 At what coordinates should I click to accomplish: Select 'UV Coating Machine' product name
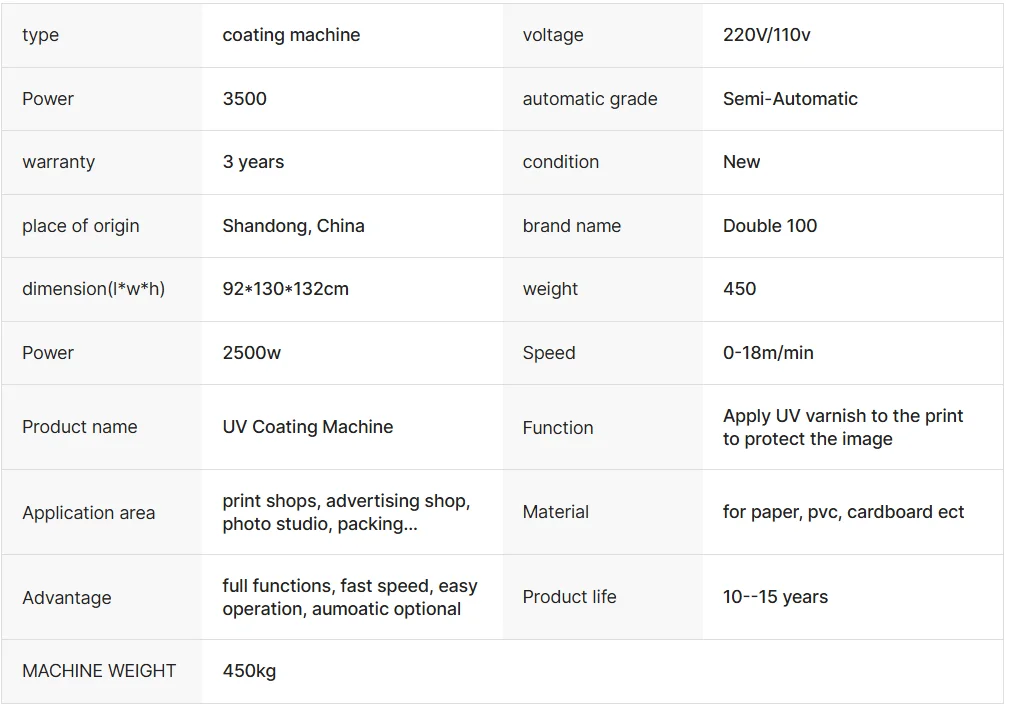point(308,427)
